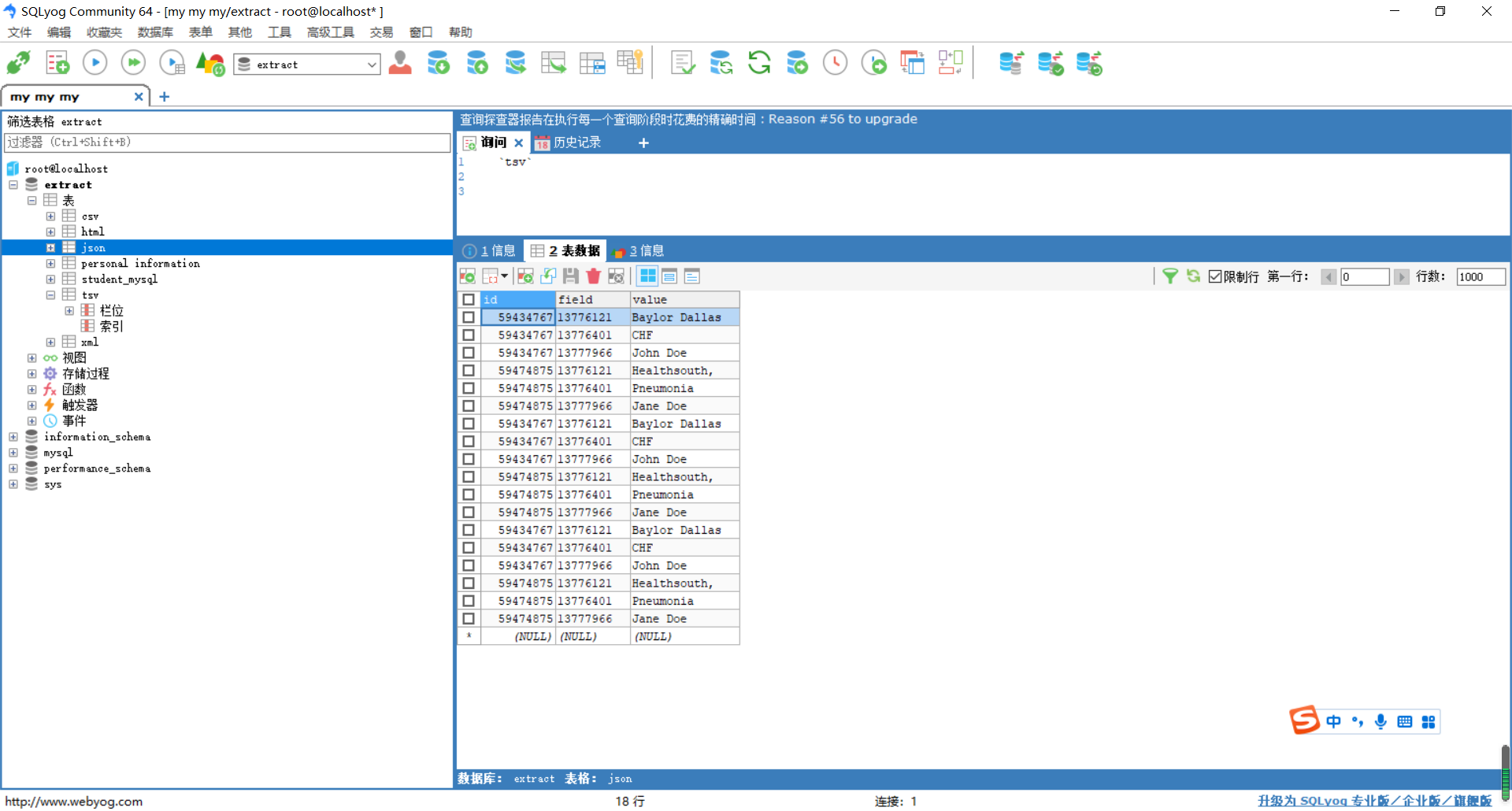Viewport: 1512px width, 811px height.
Task: Click the next page arrow beside first row field
Action: pyautogui.click(x=1402, y=276)
